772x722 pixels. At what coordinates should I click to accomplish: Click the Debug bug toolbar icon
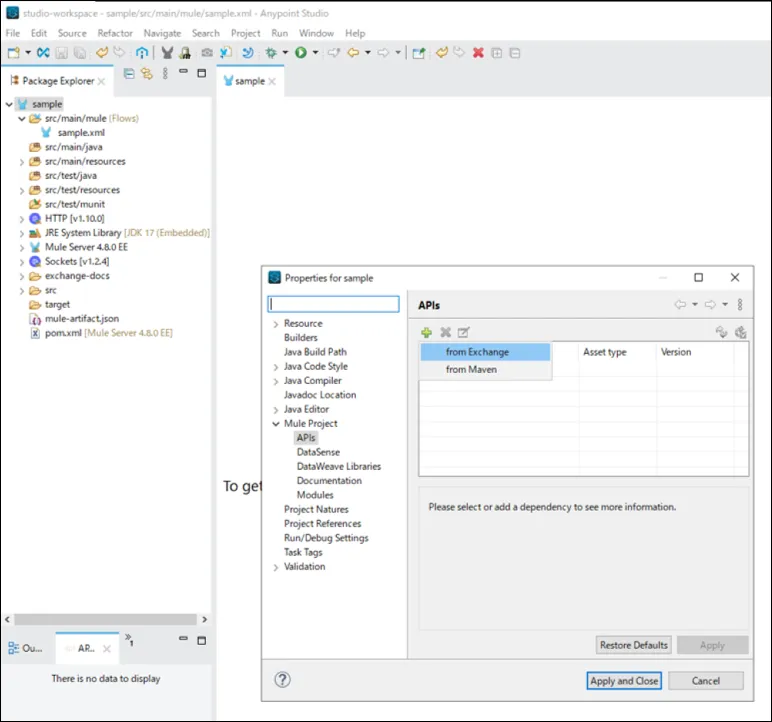[x=271, y=53]
